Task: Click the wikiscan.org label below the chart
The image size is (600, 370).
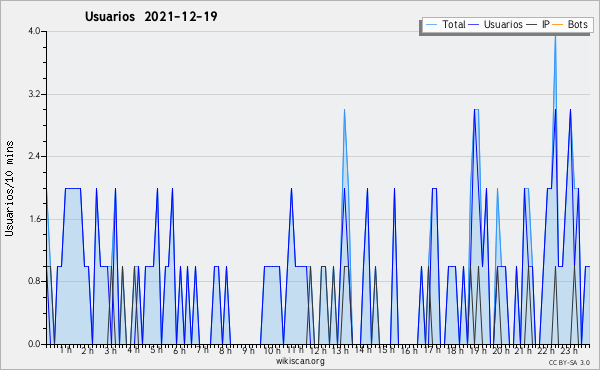Action: pos(300,361)
